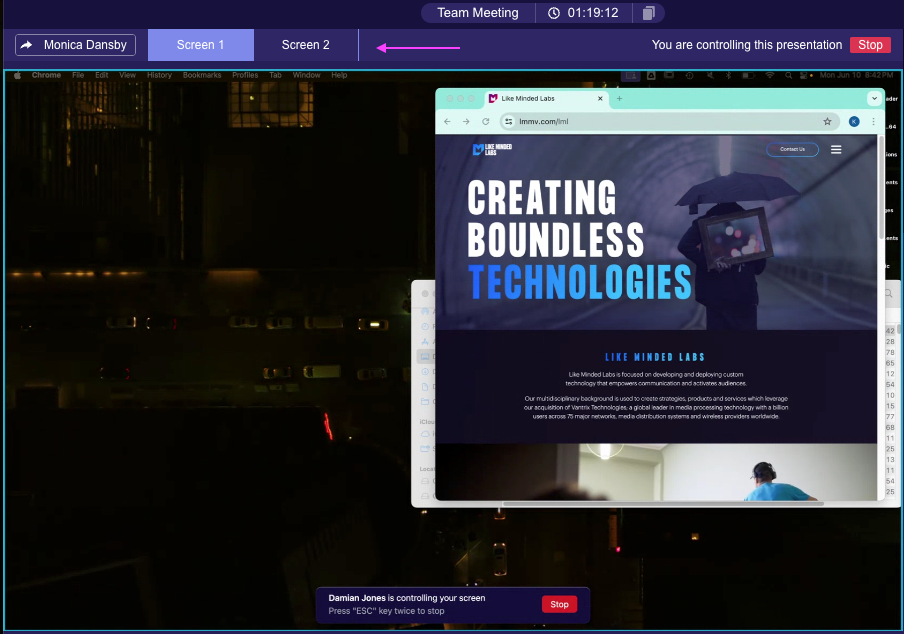904x634 pixels.
Task: Open Spotlight search from the menu bar
Action: pos(788,76)
